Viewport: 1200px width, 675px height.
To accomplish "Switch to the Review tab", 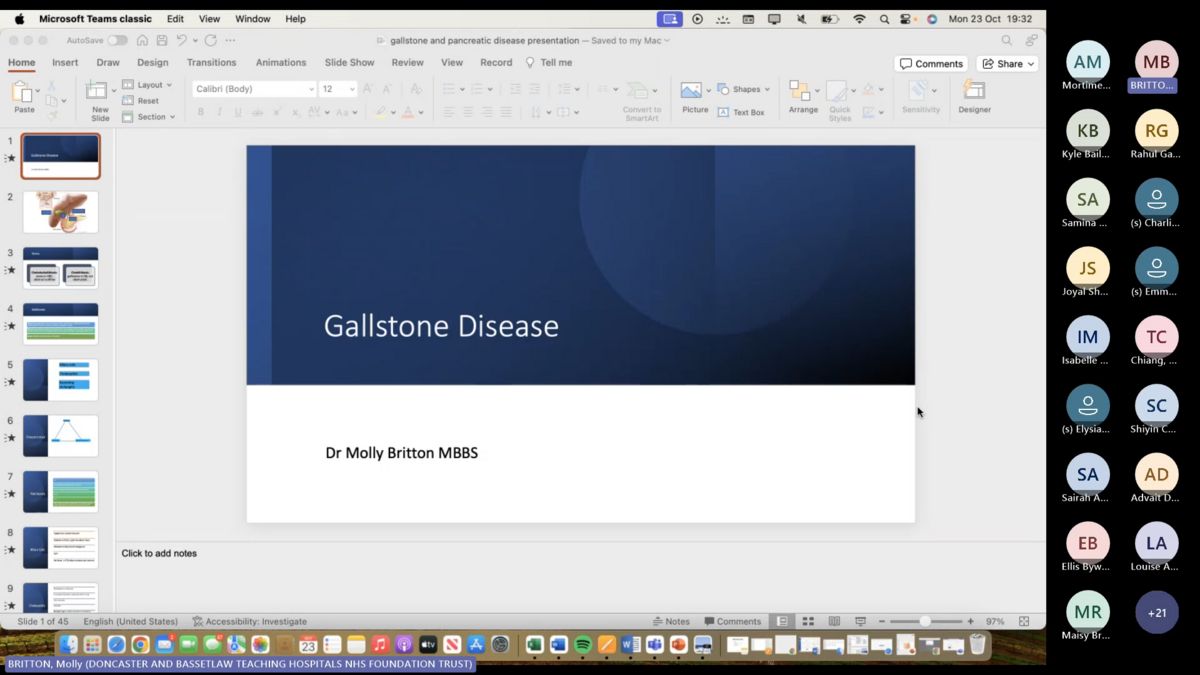I will [x=408, y=62].
